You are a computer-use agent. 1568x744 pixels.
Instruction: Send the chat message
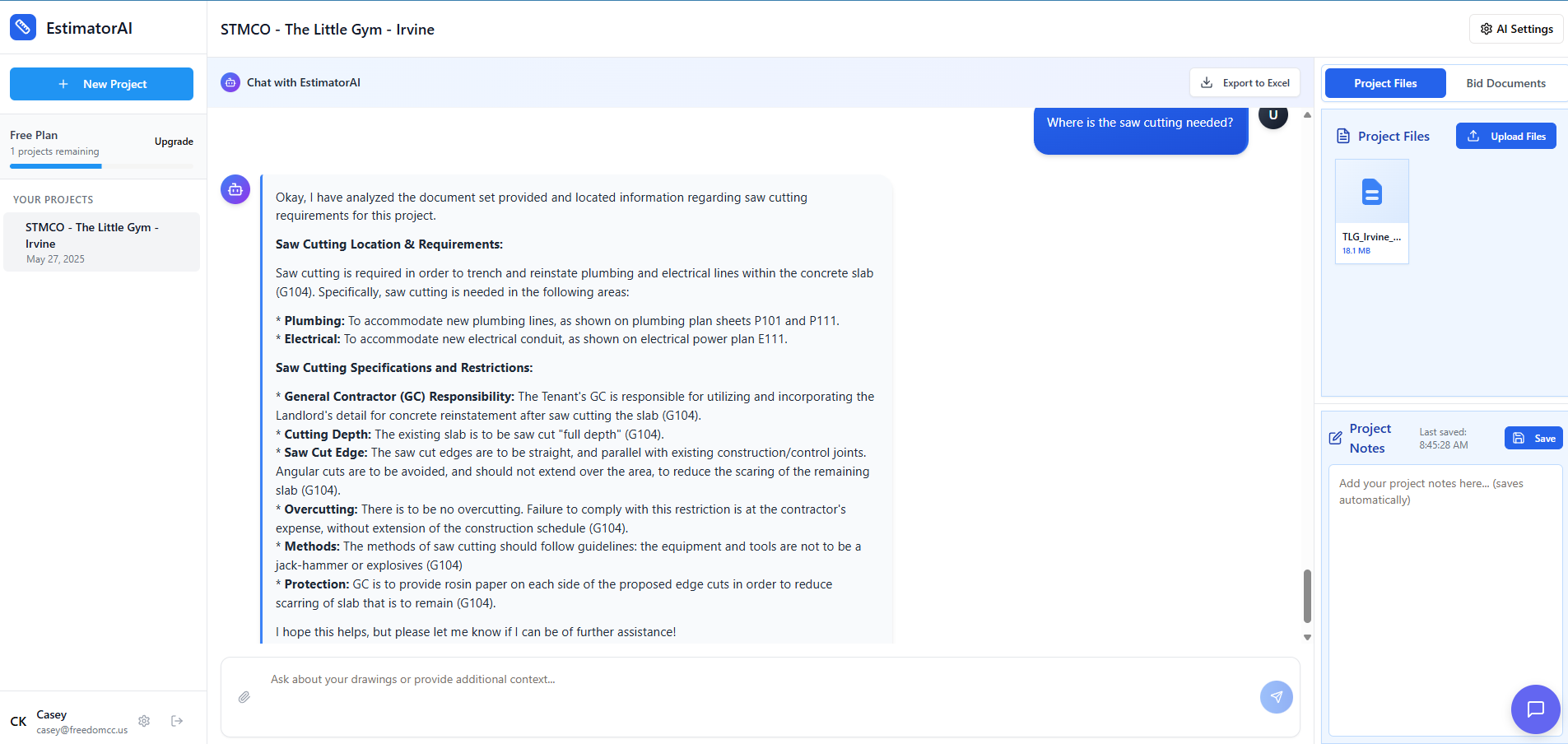1276,697
